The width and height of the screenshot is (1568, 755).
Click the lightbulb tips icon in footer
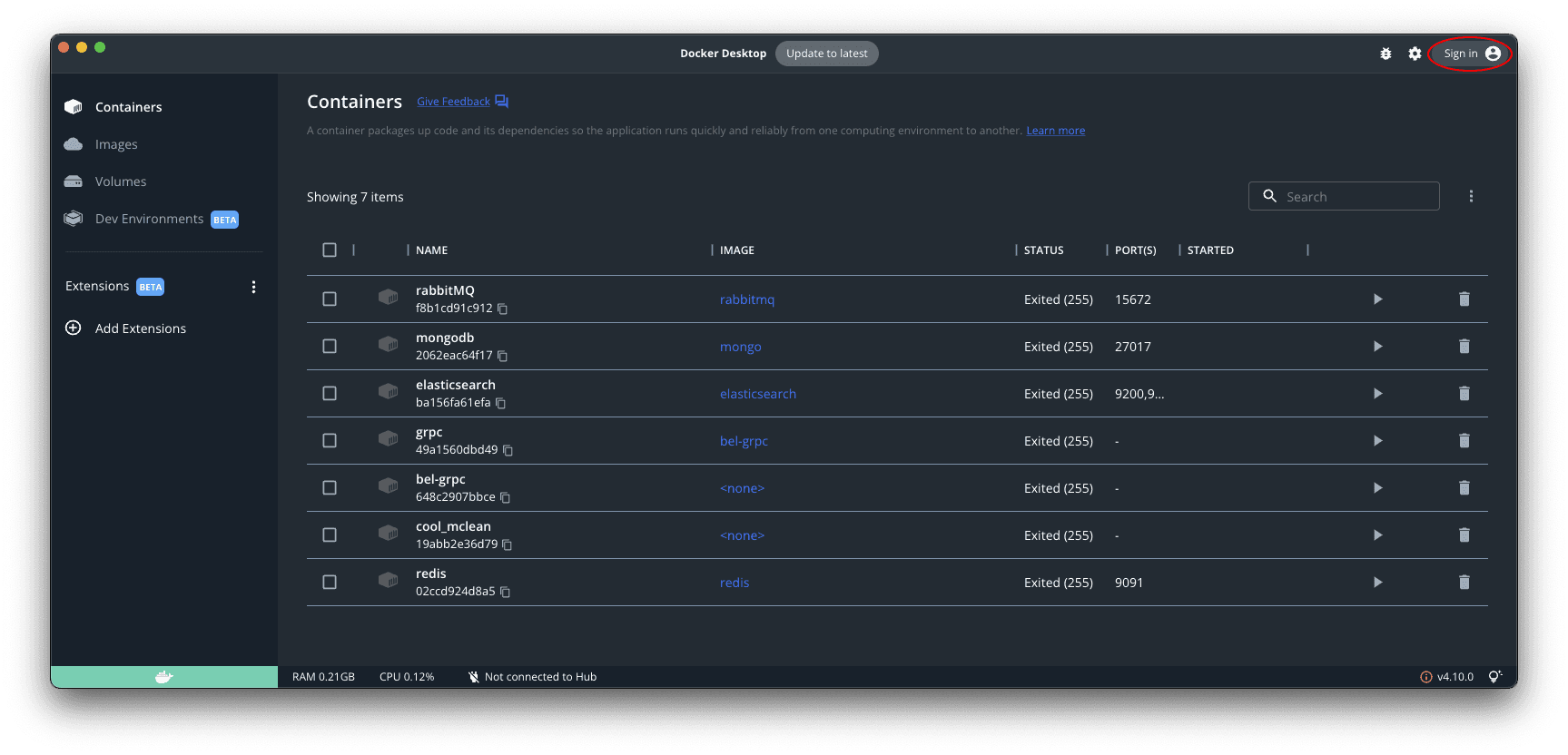[x=1494, y=677]
